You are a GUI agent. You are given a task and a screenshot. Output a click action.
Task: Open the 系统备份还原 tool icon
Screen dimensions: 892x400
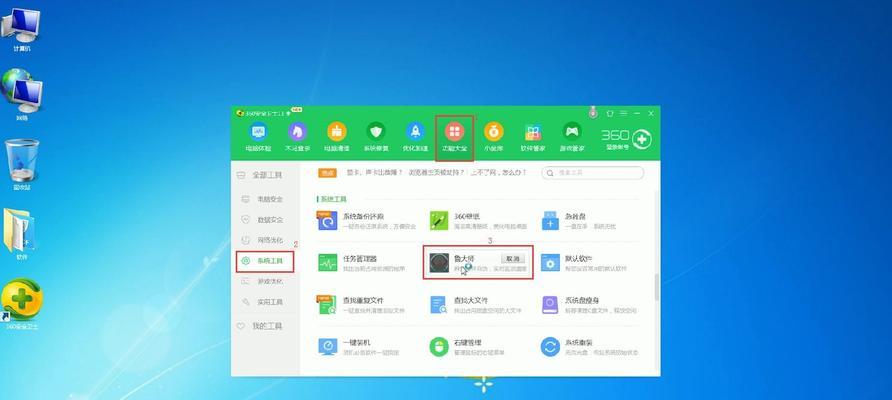click(x=327, y=221)
